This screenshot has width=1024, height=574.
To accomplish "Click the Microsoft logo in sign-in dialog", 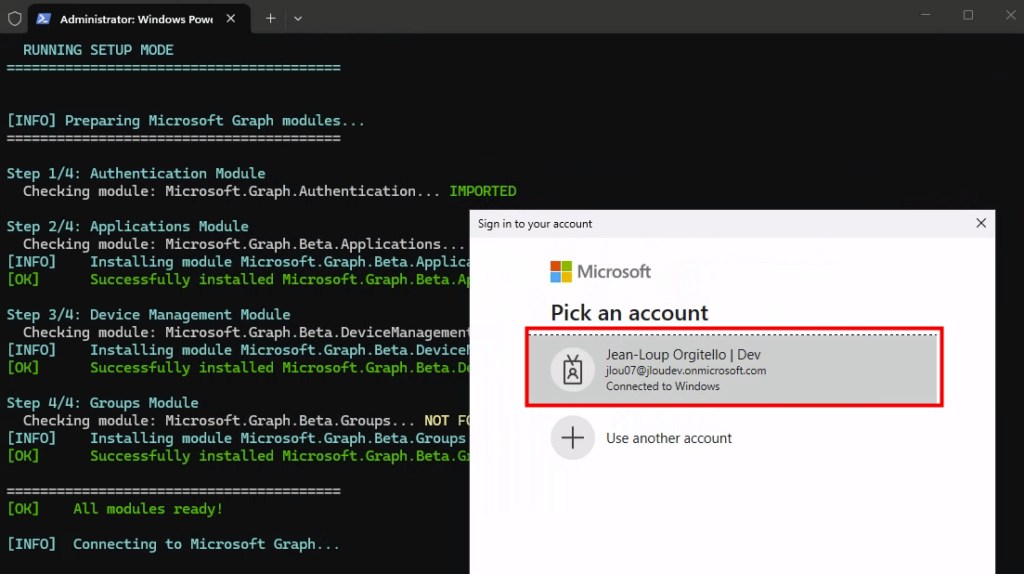I will 600,272.
